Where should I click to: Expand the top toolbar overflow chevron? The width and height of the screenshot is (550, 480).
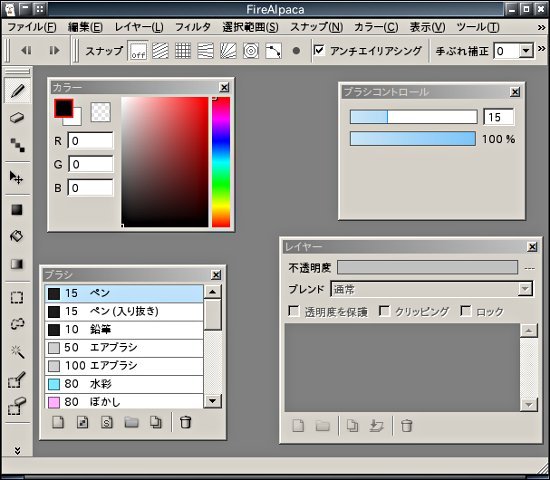click(542, 48)
